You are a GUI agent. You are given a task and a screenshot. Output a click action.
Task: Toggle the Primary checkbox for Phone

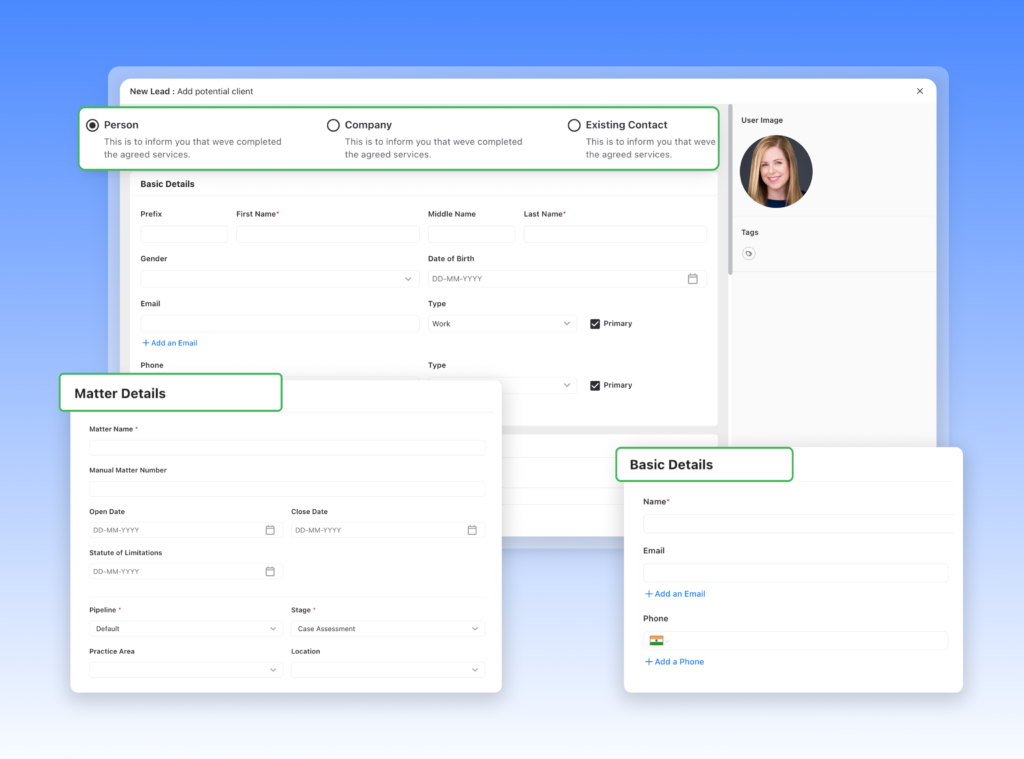click(x=595, y=385)
